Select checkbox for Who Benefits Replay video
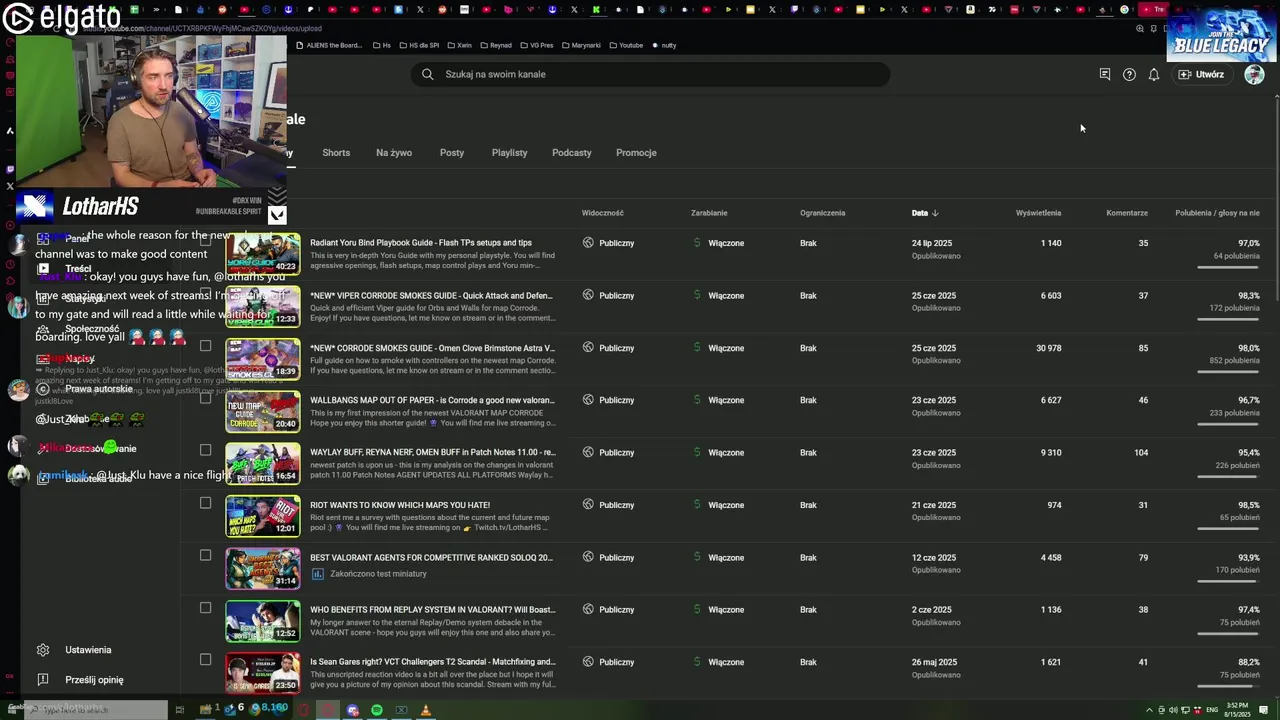This screenshot has height=720, width=1280. [x=205, y=608]
